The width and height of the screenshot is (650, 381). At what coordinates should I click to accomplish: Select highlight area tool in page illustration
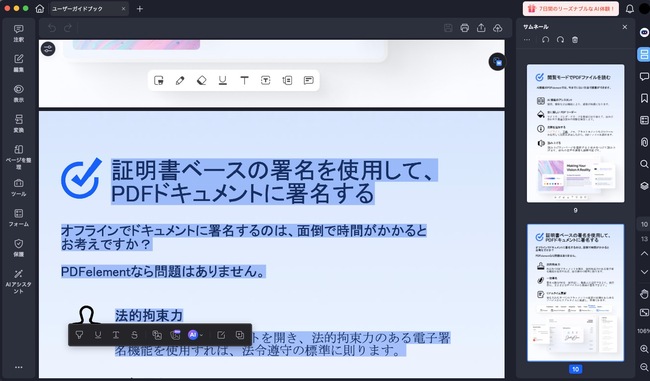click(x=159, y=80)
